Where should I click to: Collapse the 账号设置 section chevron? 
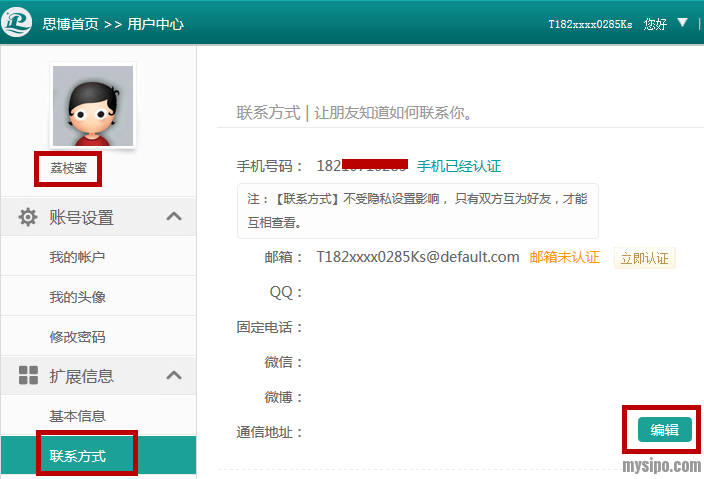point(174,216)
